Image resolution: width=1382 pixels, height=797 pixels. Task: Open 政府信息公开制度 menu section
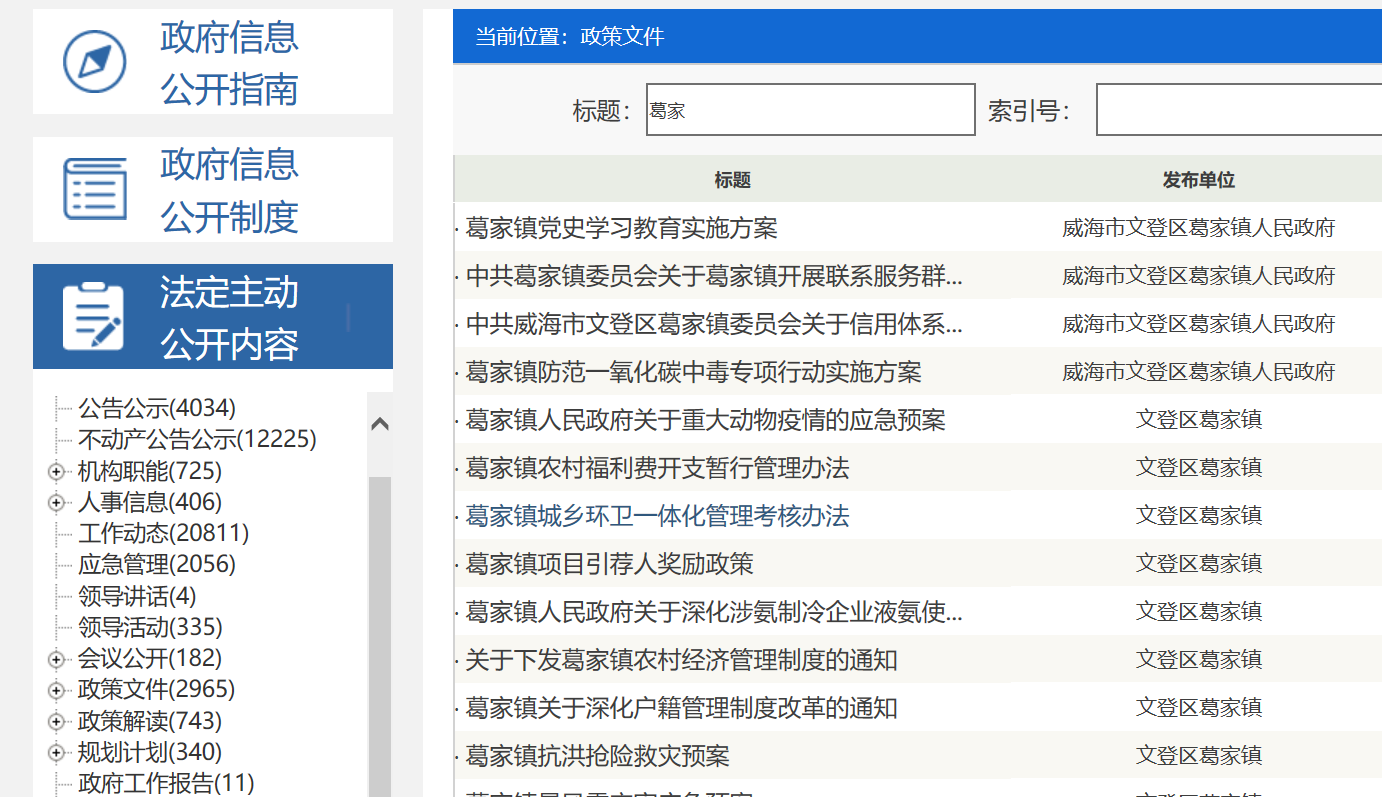(229, 190)
